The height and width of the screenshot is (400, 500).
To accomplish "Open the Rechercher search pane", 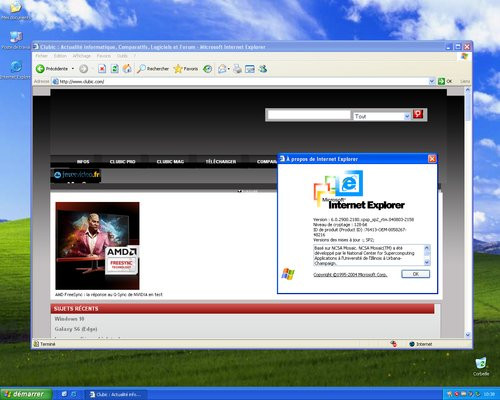I will 153,69.
